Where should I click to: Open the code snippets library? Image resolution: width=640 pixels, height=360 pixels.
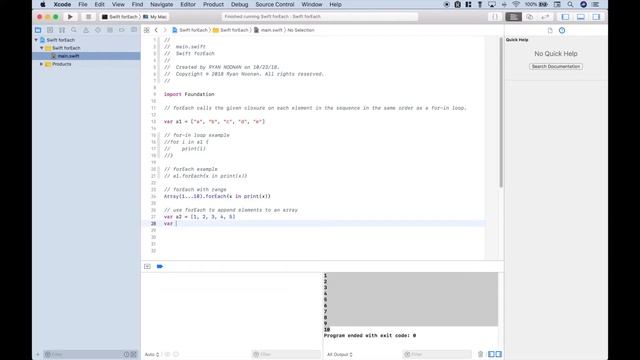pos(495,17)
